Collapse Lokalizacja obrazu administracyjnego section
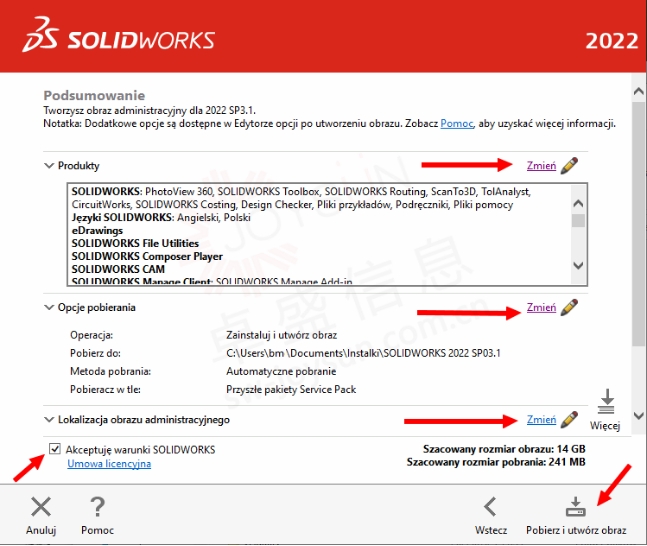This screenshot has height=546, width=647. coord(49,420)
